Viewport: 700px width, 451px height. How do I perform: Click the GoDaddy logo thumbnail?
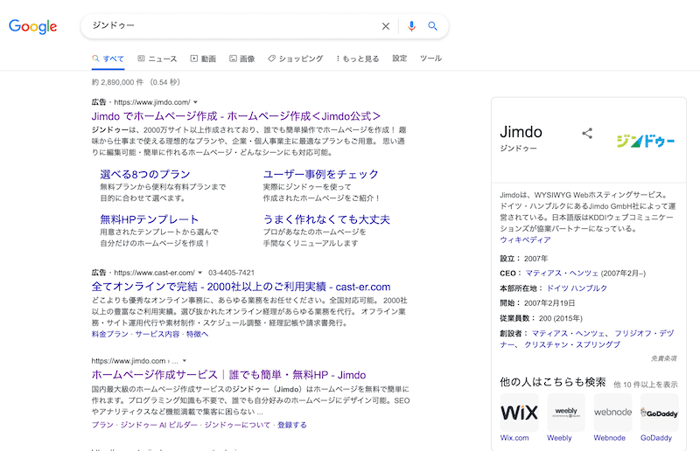coord(659,413)
